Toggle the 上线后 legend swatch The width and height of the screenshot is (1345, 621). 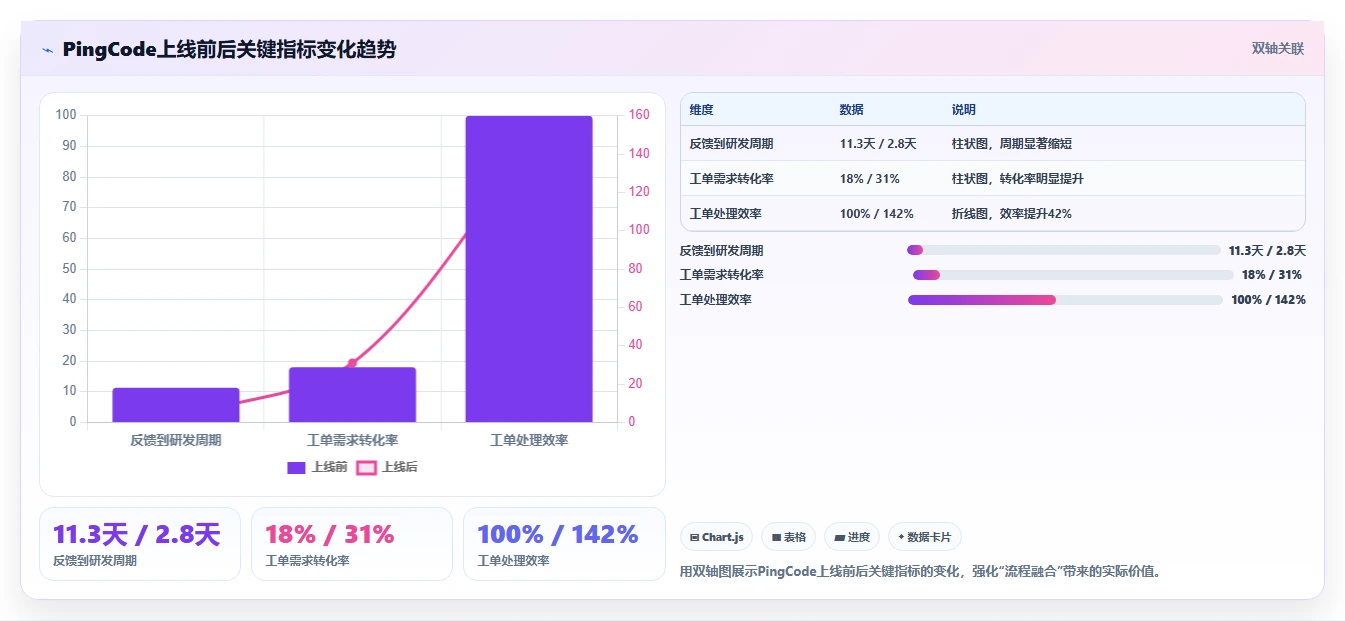click(367, 467)
